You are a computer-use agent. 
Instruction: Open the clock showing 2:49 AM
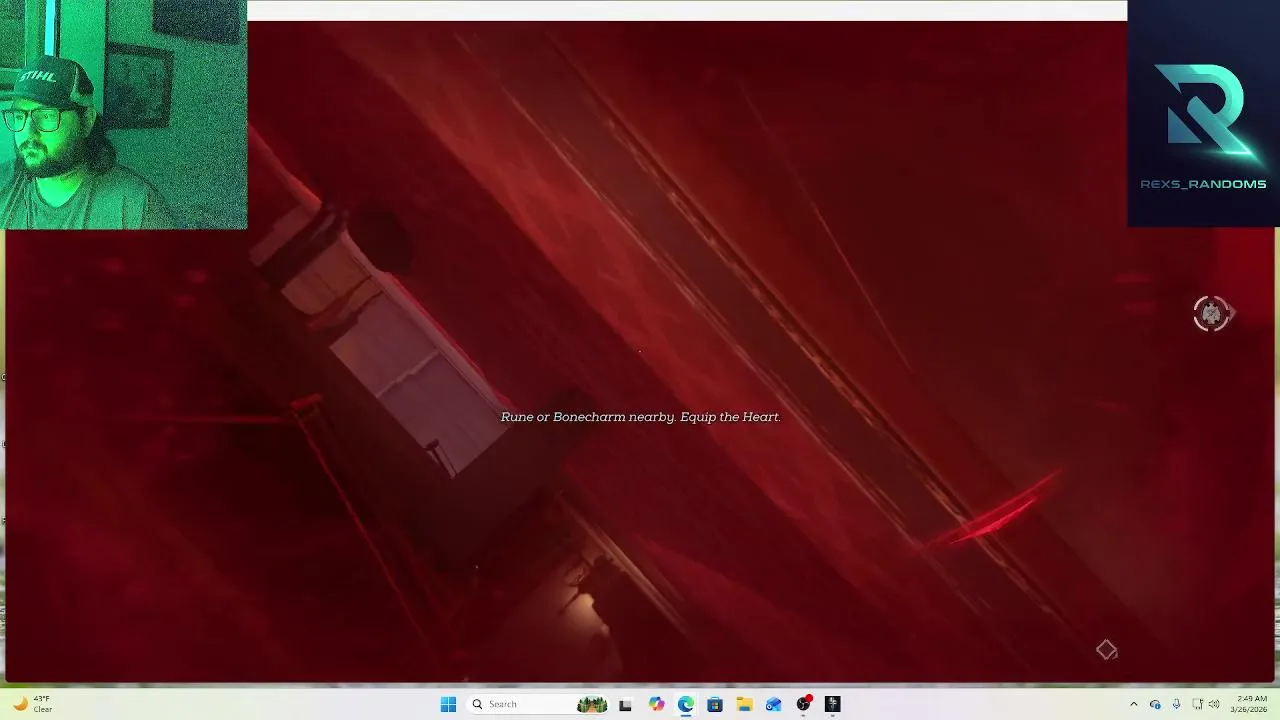pyautogui.click(x=1249, y=704)
